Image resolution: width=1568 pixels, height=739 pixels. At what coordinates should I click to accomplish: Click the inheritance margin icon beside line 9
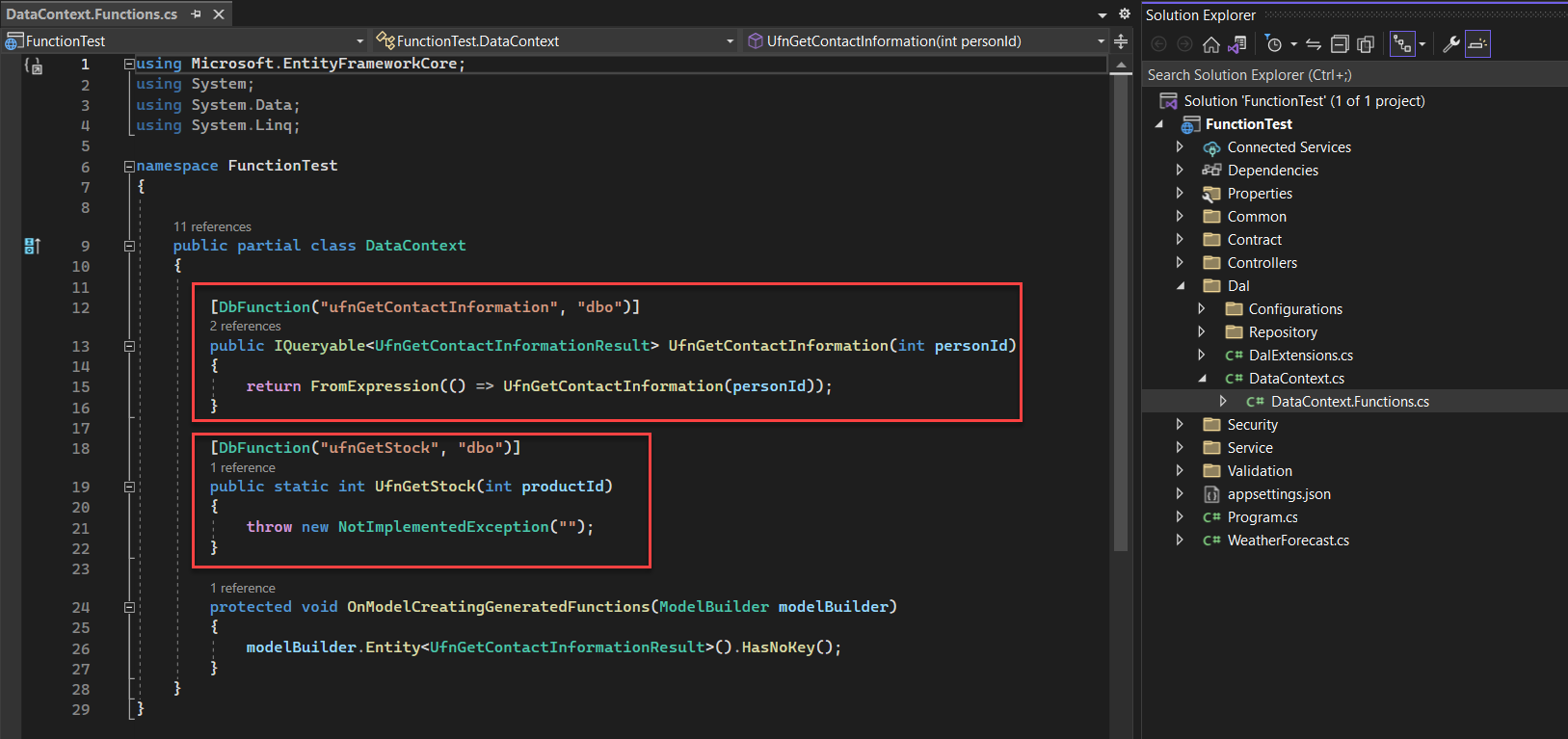tap(33, 247)
